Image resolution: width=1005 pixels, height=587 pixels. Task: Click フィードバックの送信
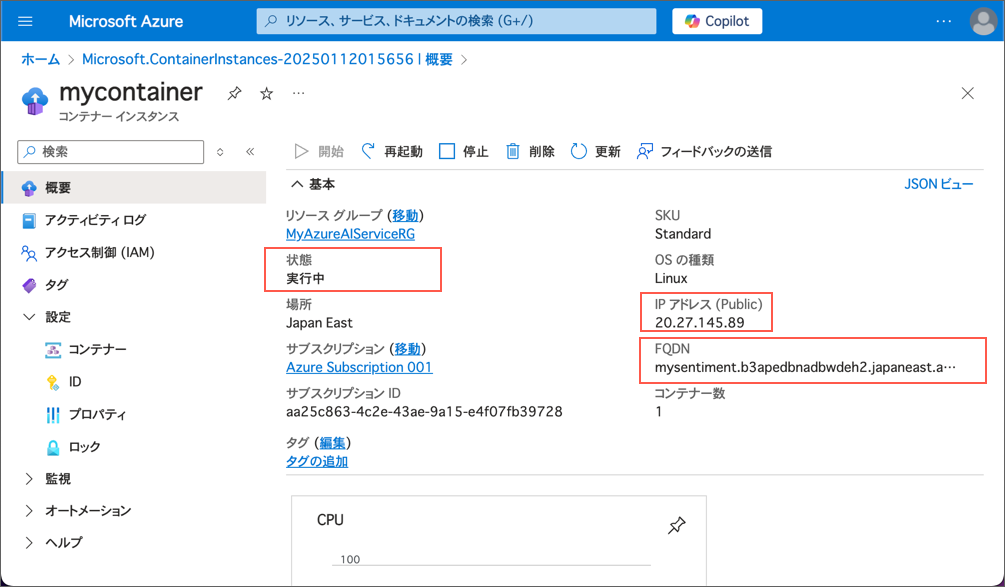704,152
